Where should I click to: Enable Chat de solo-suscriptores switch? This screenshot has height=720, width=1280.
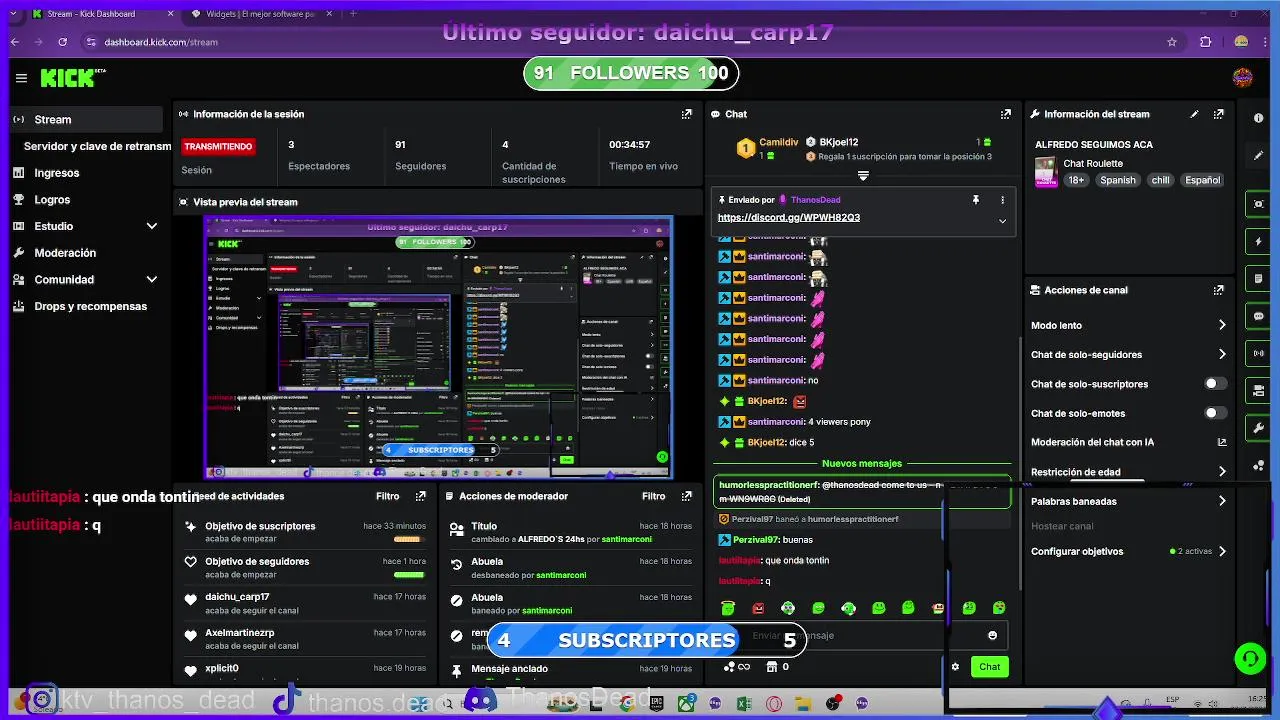(x=1215, y=384)
